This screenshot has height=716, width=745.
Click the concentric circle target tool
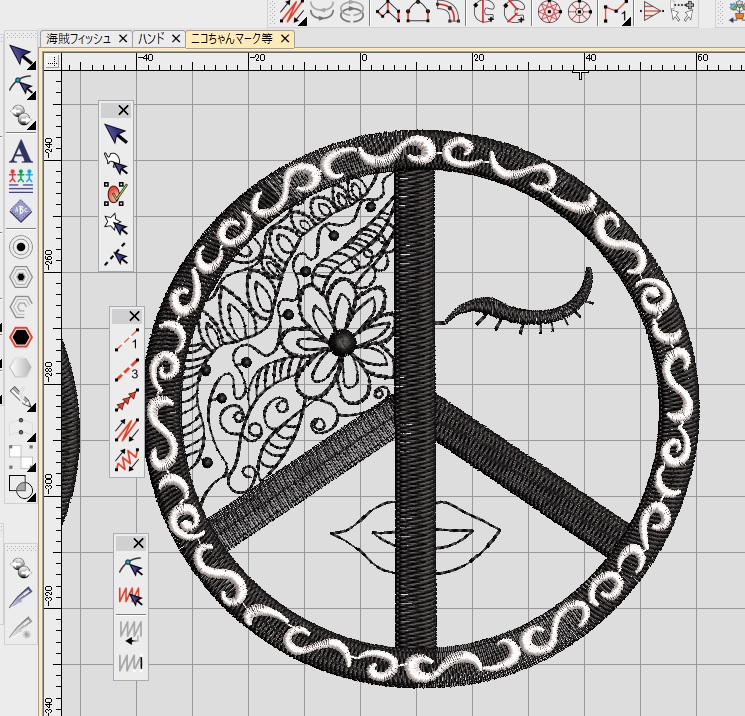[20, 247]
